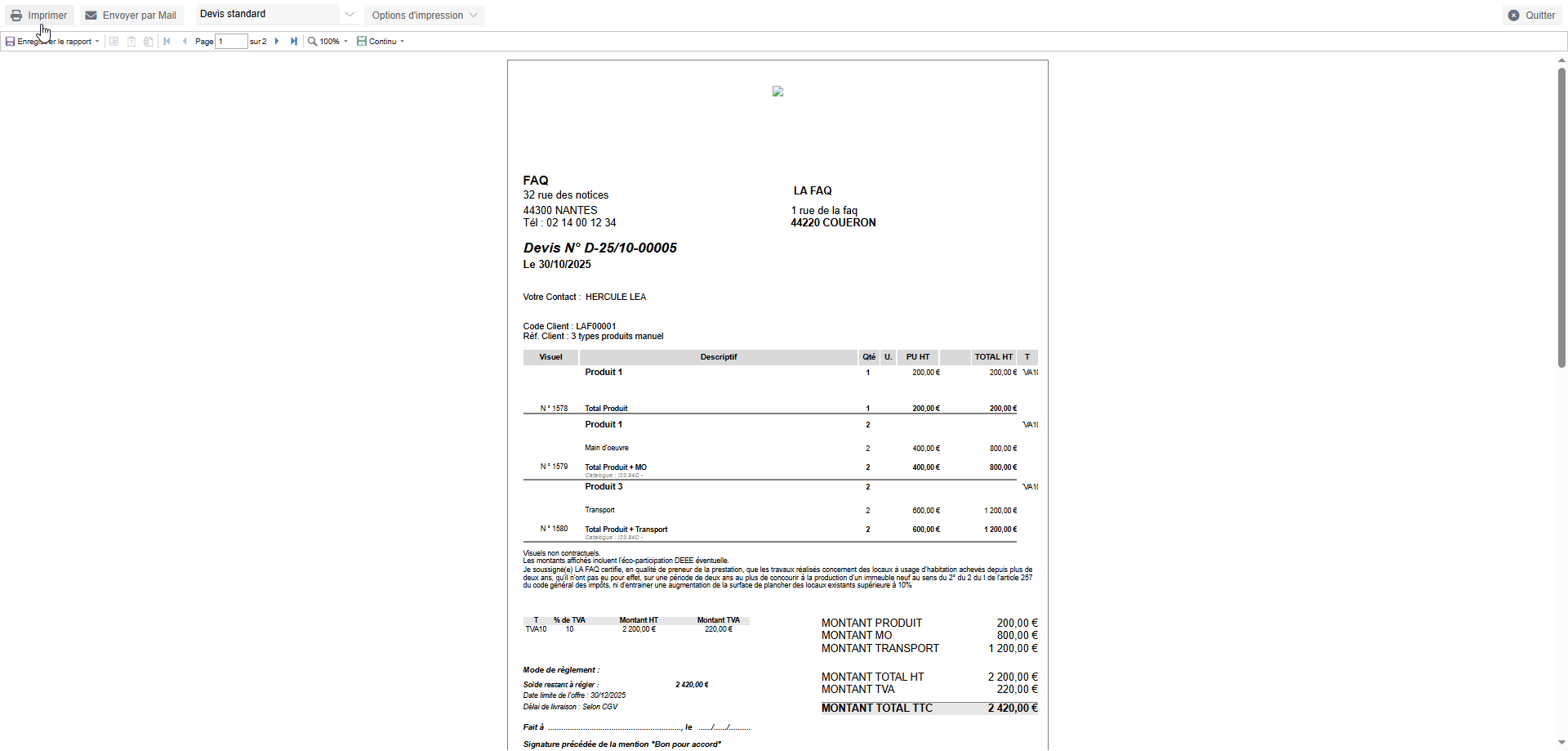Screen dimensions: 1568x751
Task: Click the envelope icon in Envoyer par Mail
Action: tap(91, 16)
